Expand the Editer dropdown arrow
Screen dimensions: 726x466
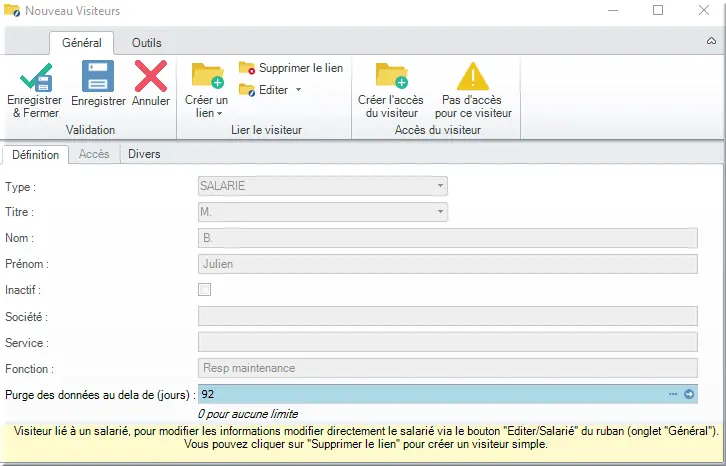click(x=299, y=90)
